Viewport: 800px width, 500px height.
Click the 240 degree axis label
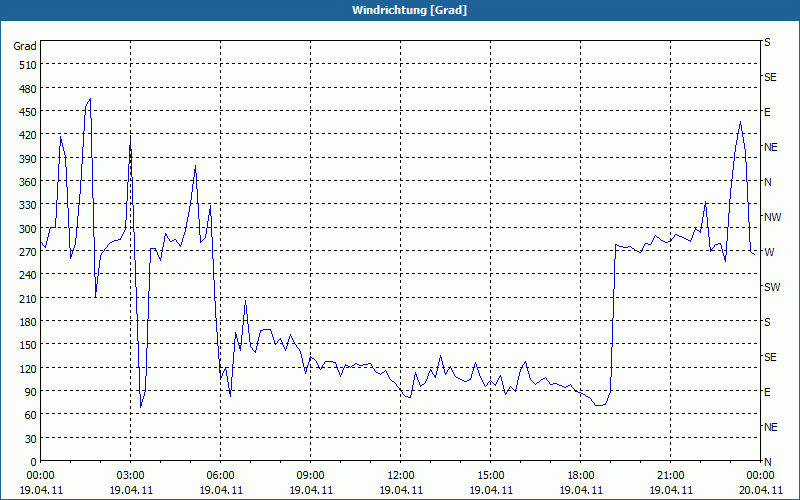pos(28,276)
